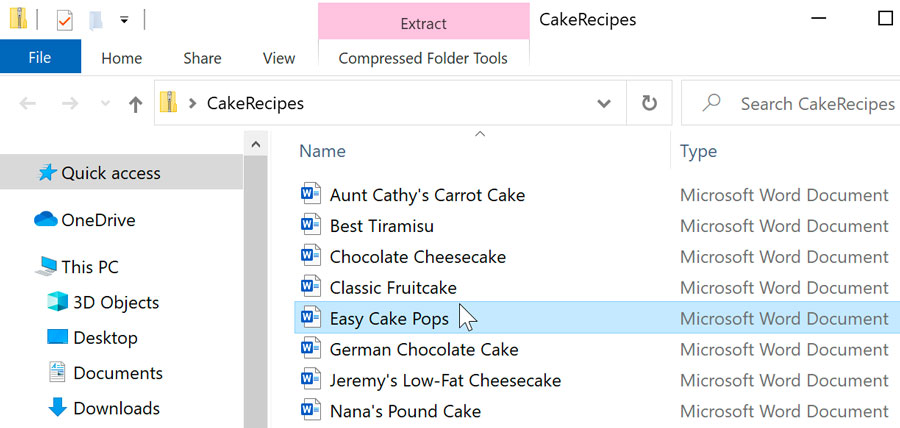The height and width of the screenshot is (428, 900).
Task: Click the Properties checkmark icon in quick access toolbar
Action: (64, 21)
